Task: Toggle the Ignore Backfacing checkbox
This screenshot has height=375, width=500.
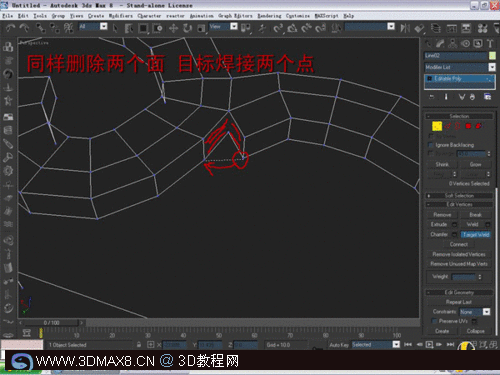Action: pos(431,145)
